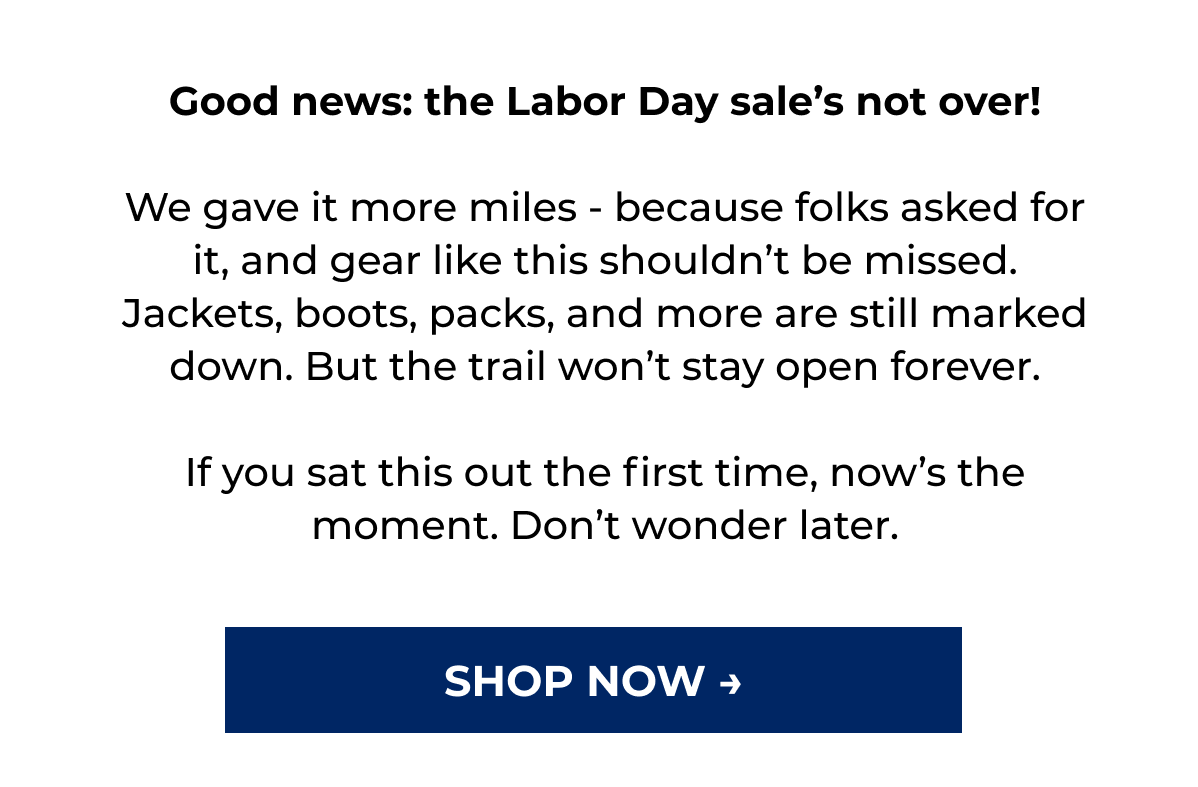1198x787 pixels.
Task: Select the blue rectangular button graphic
Action: [594, 680]
